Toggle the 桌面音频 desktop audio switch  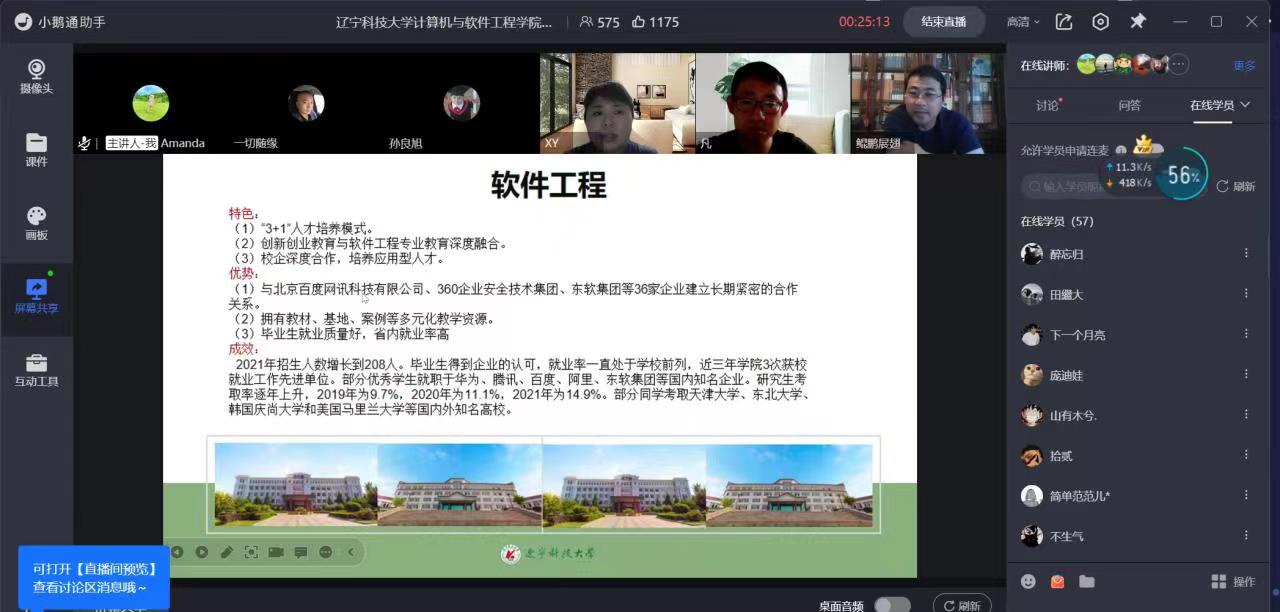pos(892,605)
